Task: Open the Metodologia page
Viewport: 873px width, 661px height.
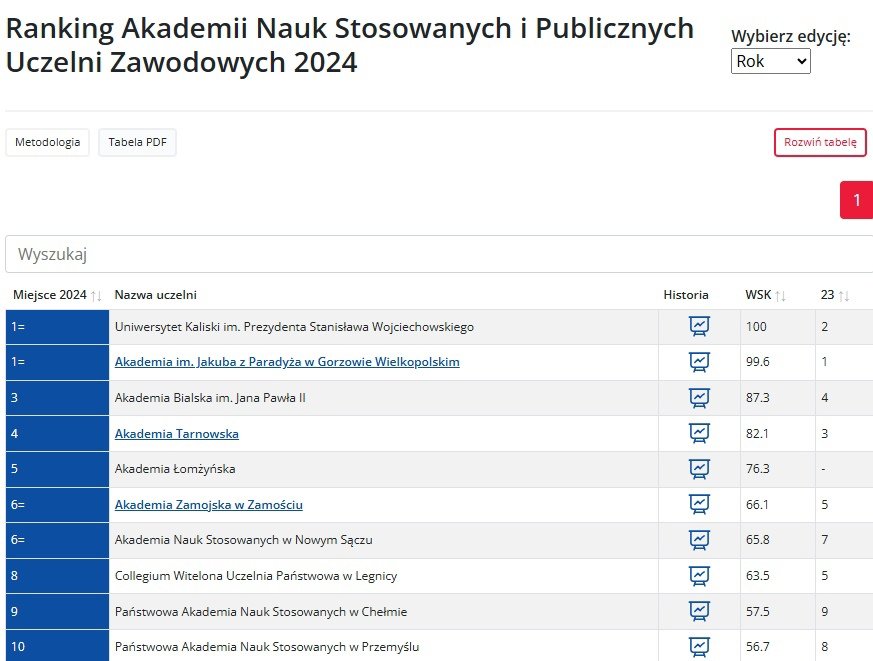Action: pos(47,142)
